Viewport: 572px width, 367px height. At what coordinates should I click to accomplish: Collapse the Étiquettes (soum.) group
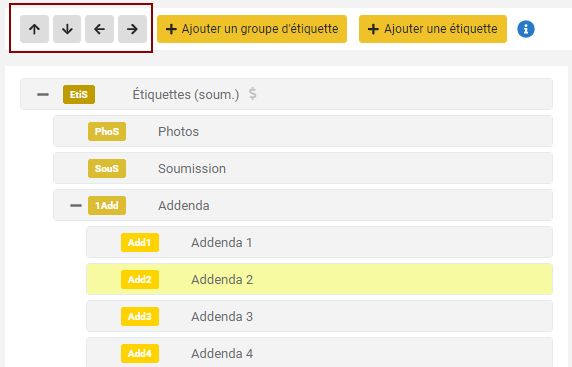coord(43,94)
